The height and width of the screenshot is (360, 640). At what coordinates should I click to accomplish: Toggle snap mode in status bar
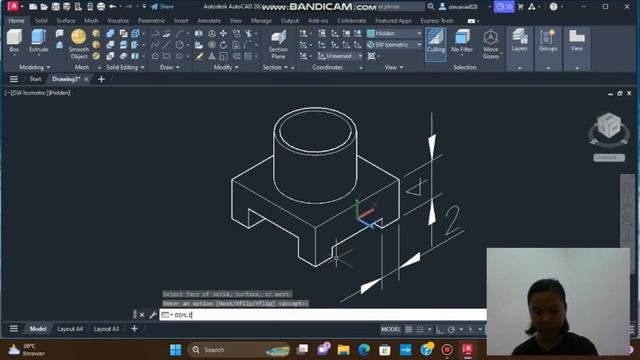[x=420, y=329]
